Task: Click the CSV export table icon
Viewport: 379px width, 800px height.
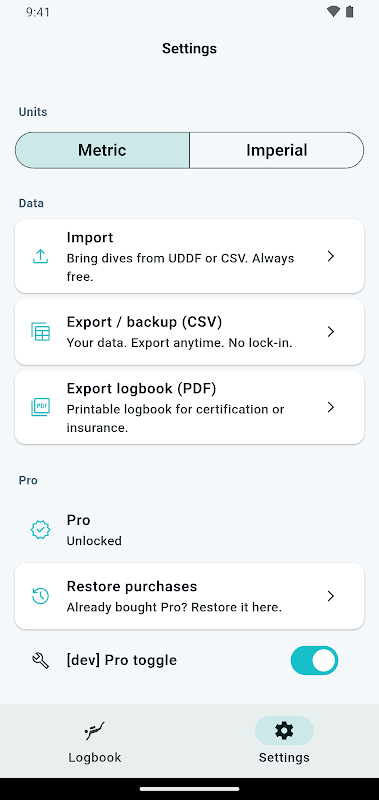Action: (40, 332)
